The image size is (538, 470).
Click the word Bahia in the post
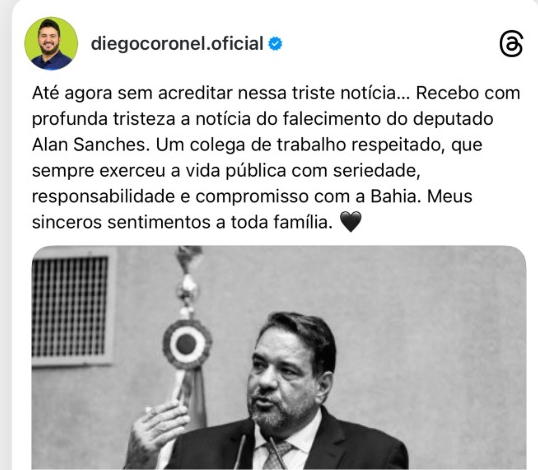(396, 196)
